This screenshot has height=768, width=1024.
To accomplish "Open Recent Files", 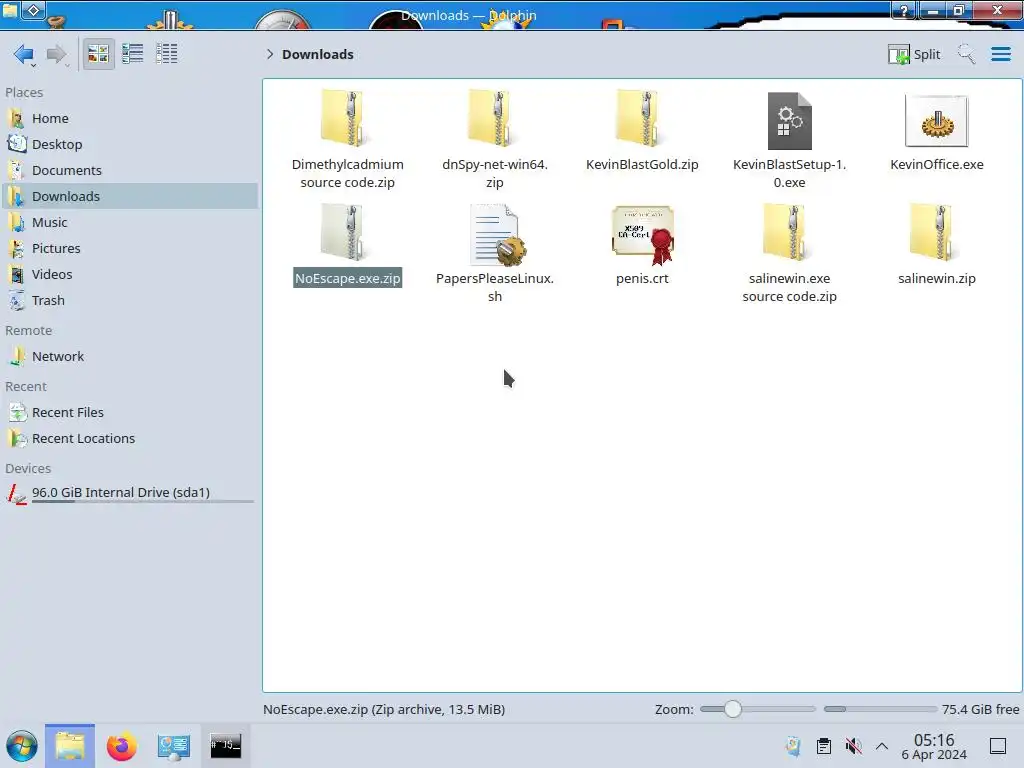I will tap(129, 413).
